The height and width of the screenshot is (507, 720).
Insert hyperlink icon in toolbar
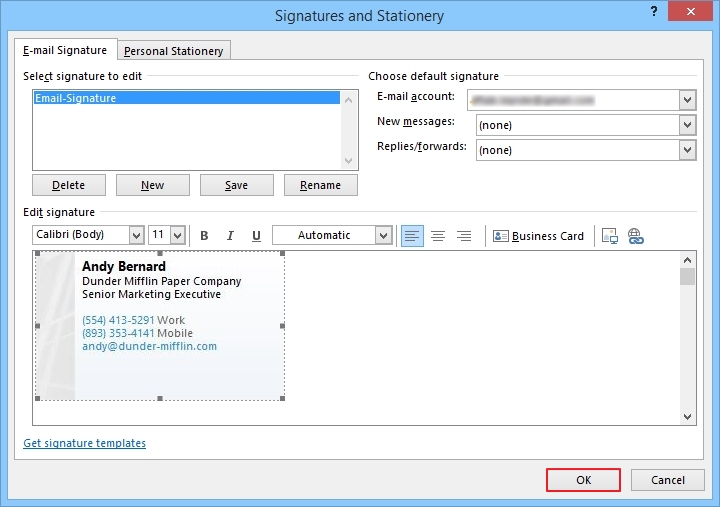coord(635,236)
